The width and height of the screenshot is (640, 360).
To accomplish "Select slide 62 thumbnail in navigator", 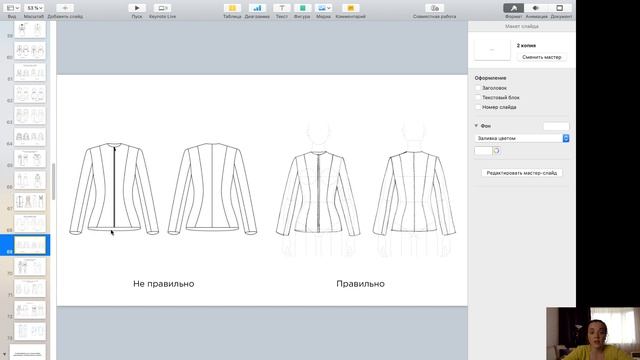I will pos(30,94).
